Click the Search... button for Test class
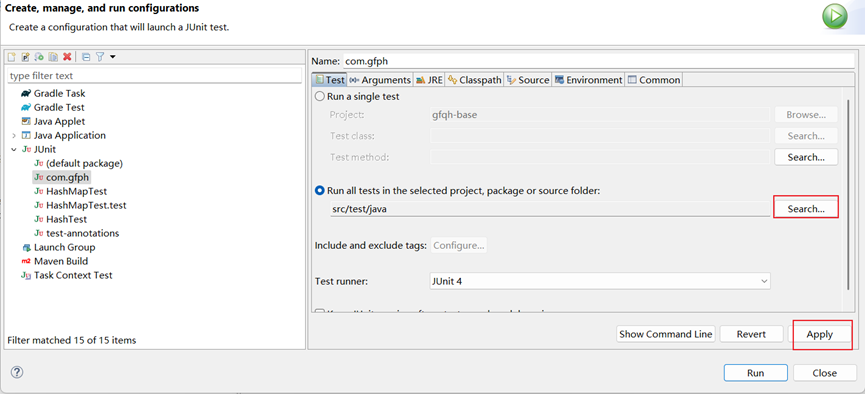865x394 pixels. 806,136
